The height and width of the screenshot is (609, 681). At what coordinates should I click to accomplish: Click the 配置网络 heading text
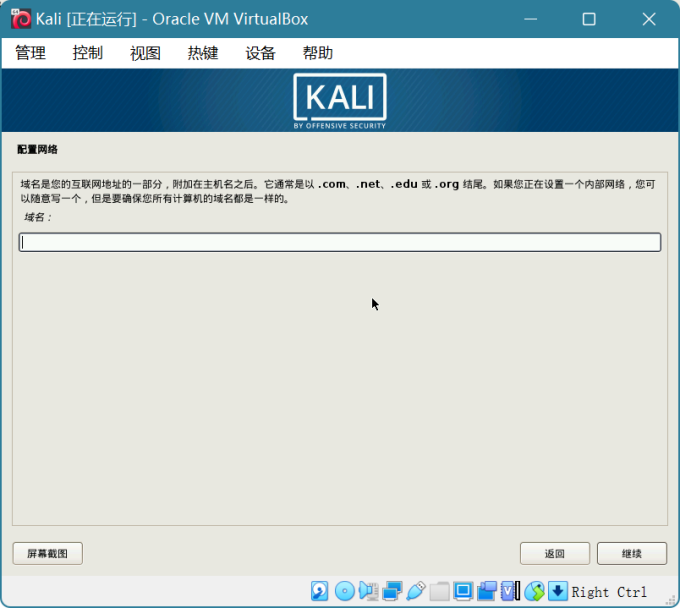click(x=37, y=149)
